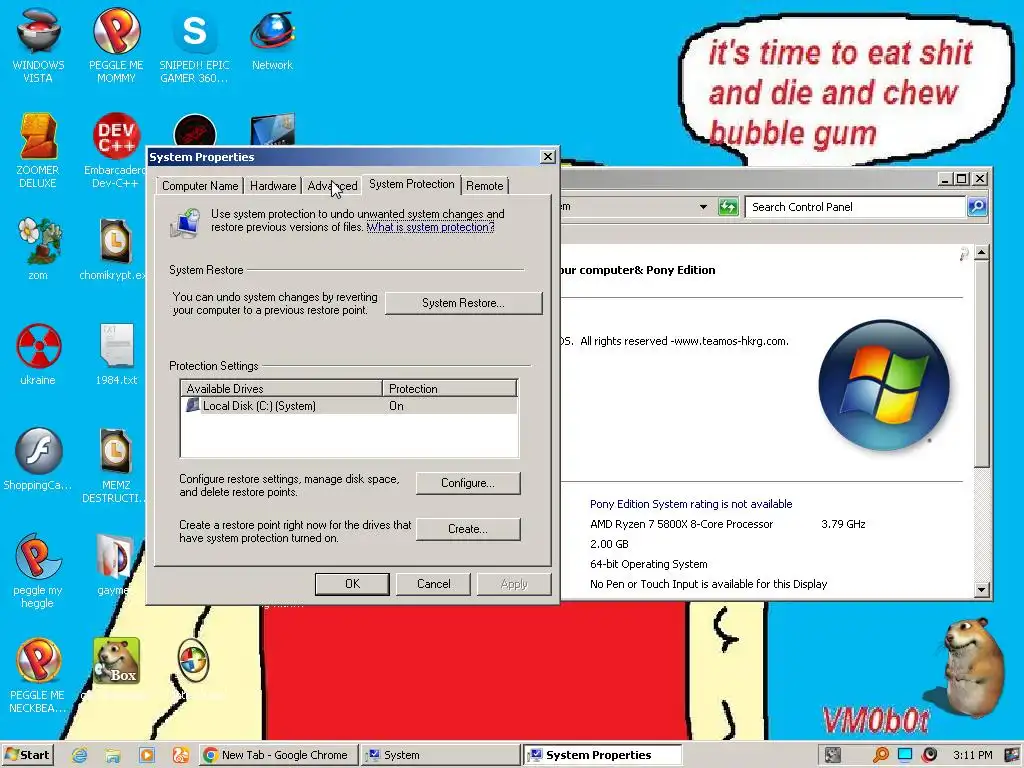Screen dimensions: 1024x768
Task: Click the Available Drives column header
Action: point(281,389)
